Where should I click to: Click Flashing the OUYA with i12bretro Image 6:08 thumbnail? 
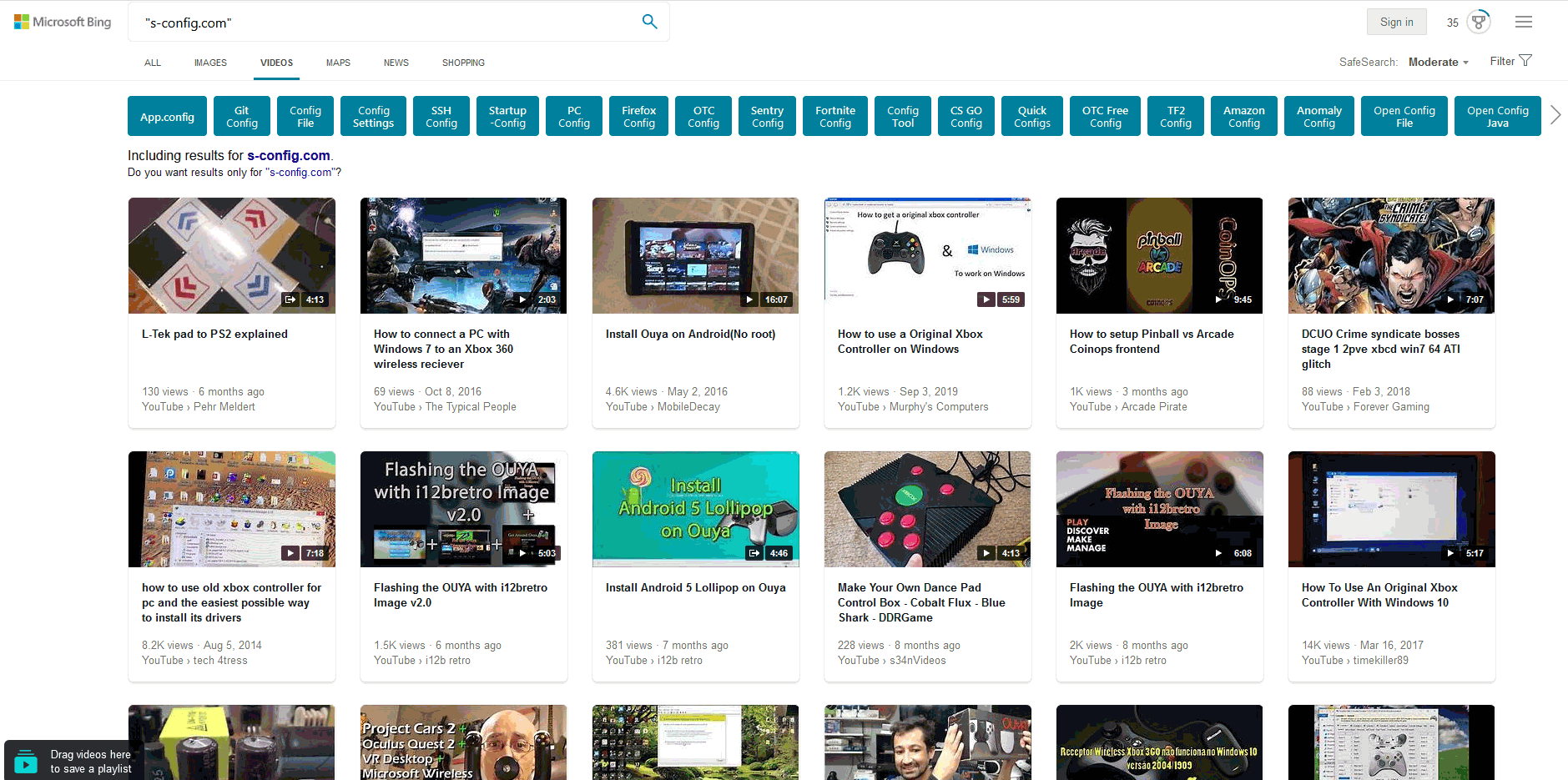tap(1160, 509)
